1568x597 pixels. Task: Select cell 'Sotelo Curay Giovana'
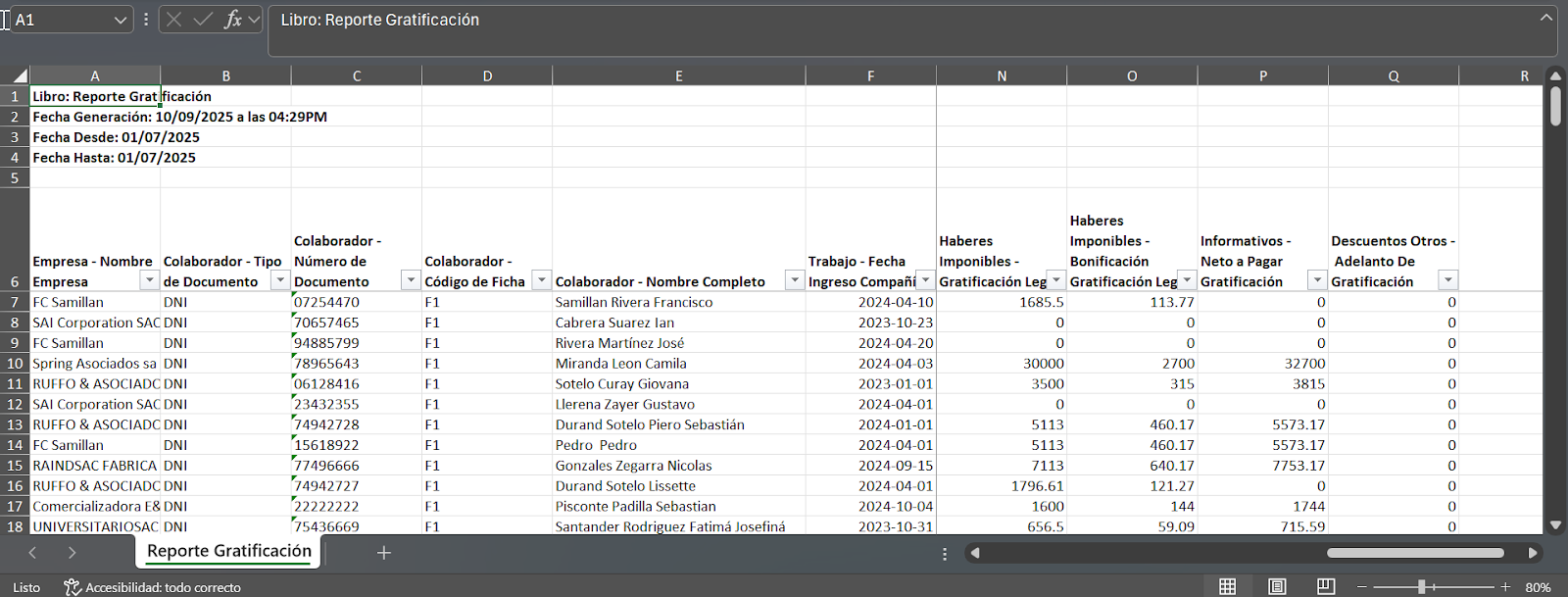pos(679,384)
